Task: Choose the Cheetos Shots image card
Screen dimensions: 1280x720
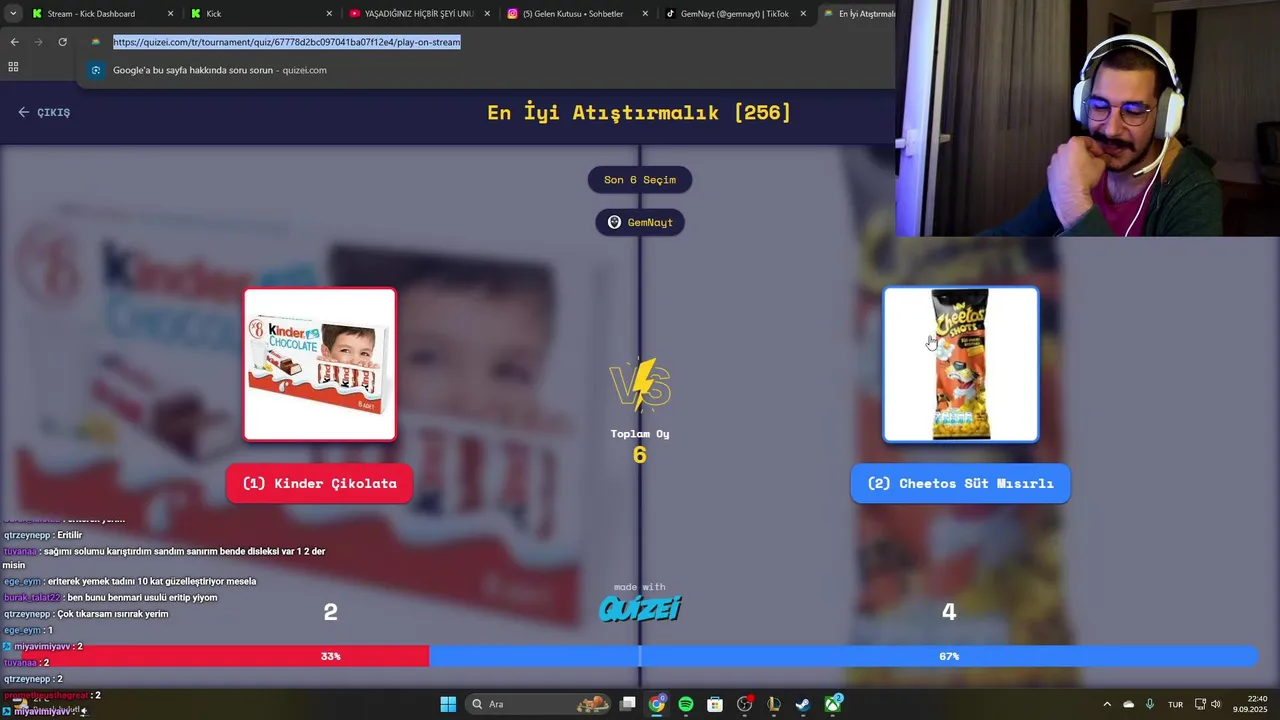Action: click(x=960, y=364)
